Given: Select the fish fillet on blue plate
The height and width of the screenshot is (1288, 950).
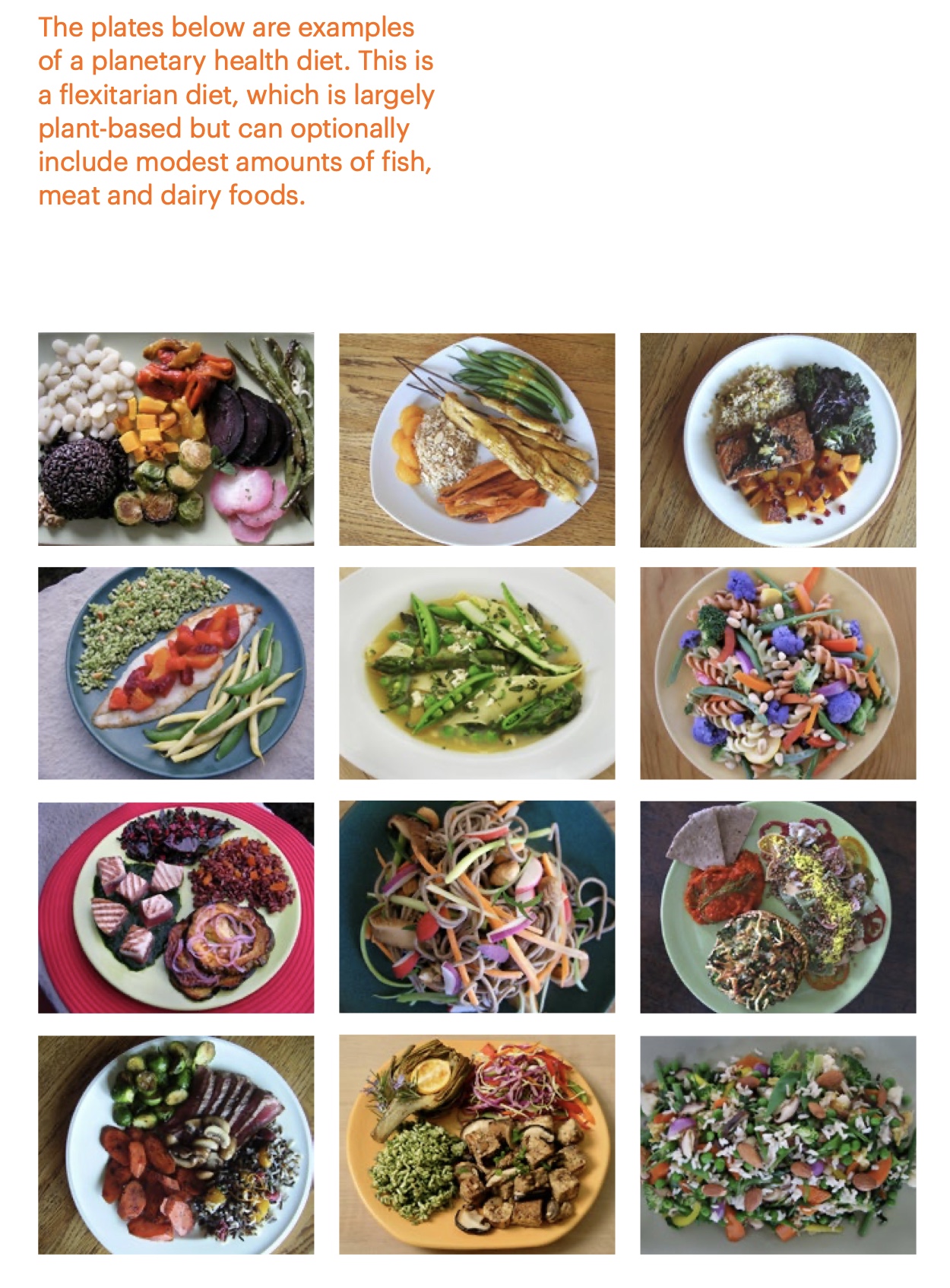Looking at the screenshot, I should [176, 673].
